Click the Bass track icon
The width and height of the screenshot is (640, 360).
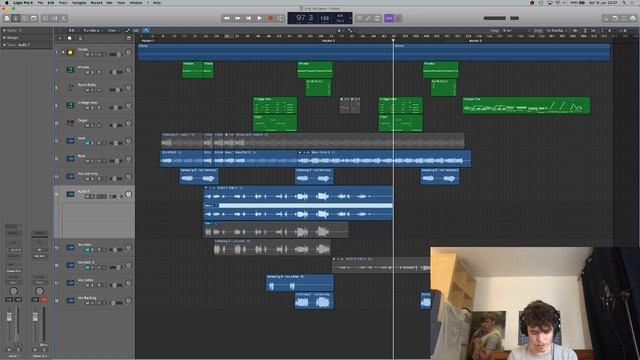pos(70,158)
